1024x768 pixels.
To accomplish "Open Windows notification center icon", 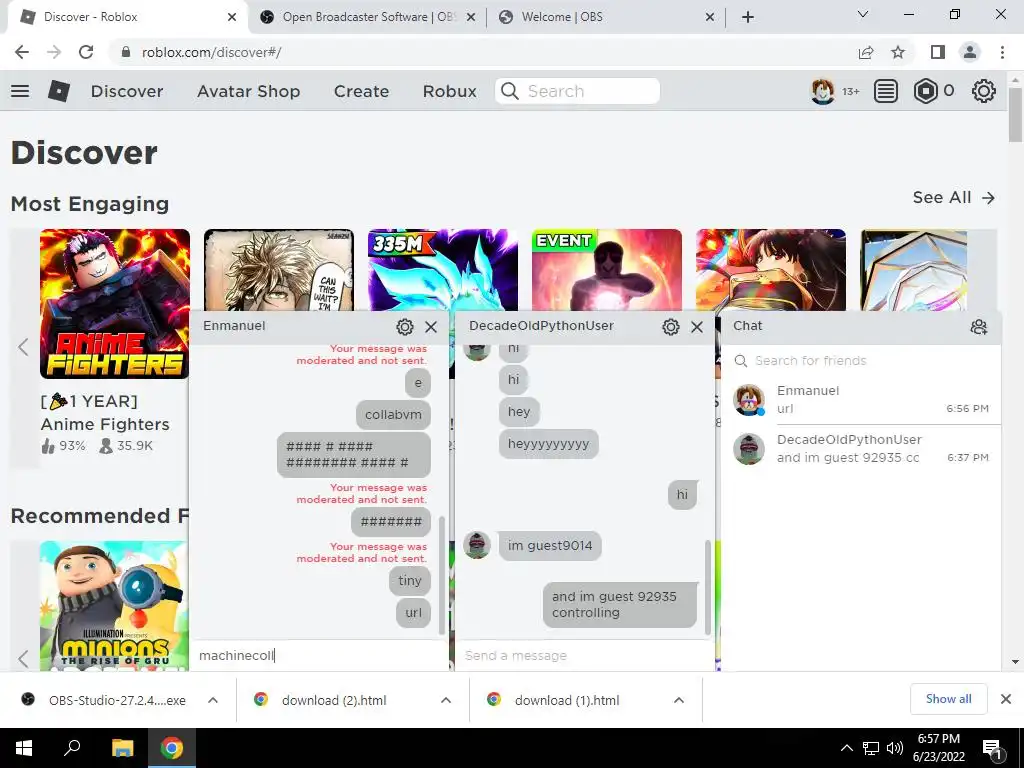I will 991,748.
